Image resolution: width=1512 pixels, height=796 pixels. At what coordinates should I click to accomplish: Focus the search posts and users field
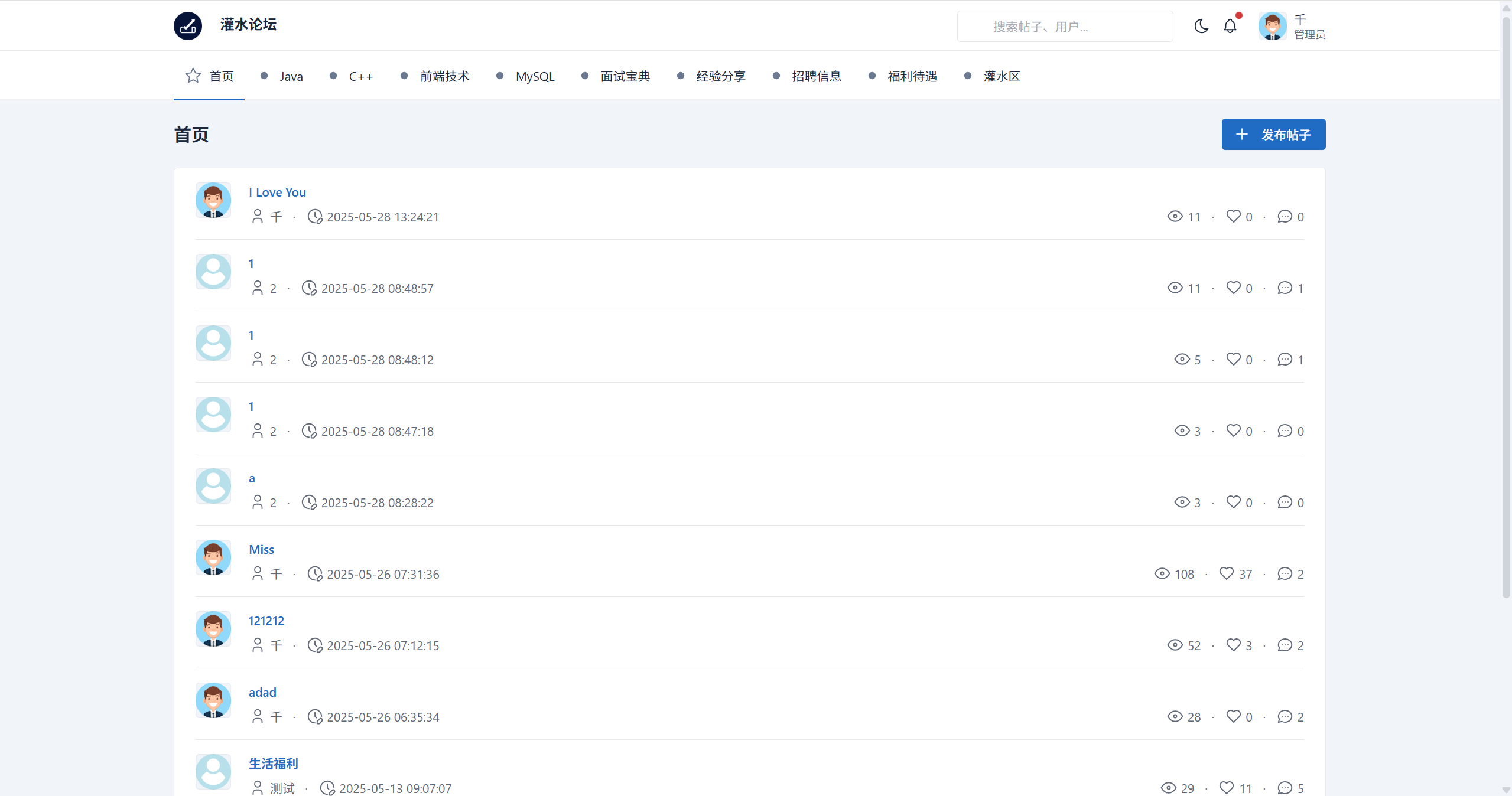coord(1065,27)
